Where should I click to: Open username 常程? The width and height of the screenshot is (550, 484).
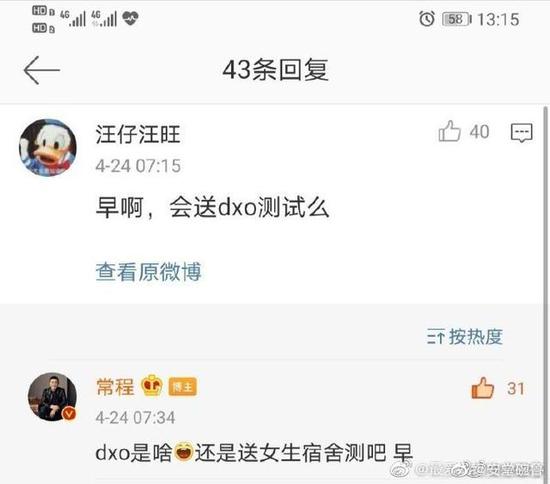tap(115, 386)
